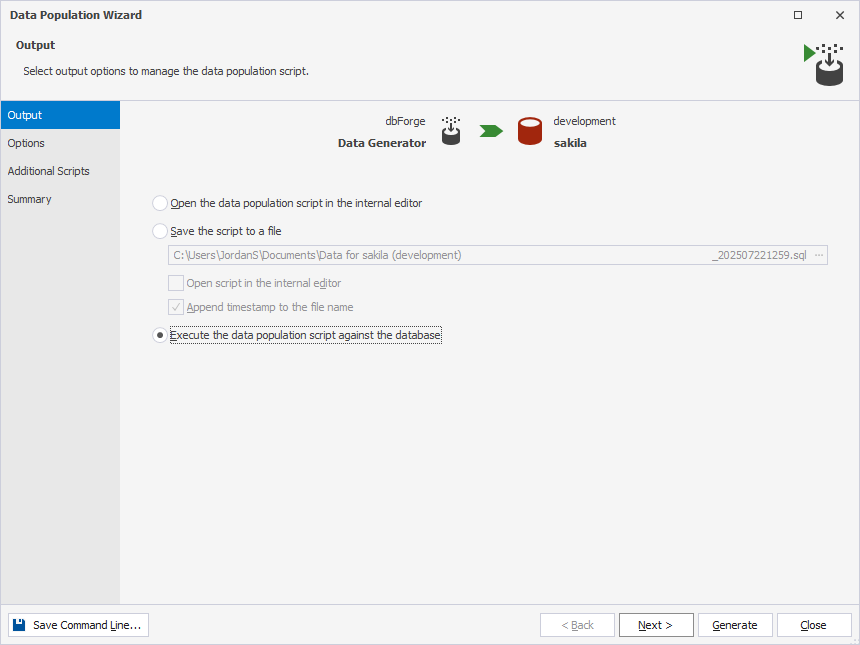Click the Data Generator icon beside dbForge
The image size is (860, 645).
(x=451, y=131)
